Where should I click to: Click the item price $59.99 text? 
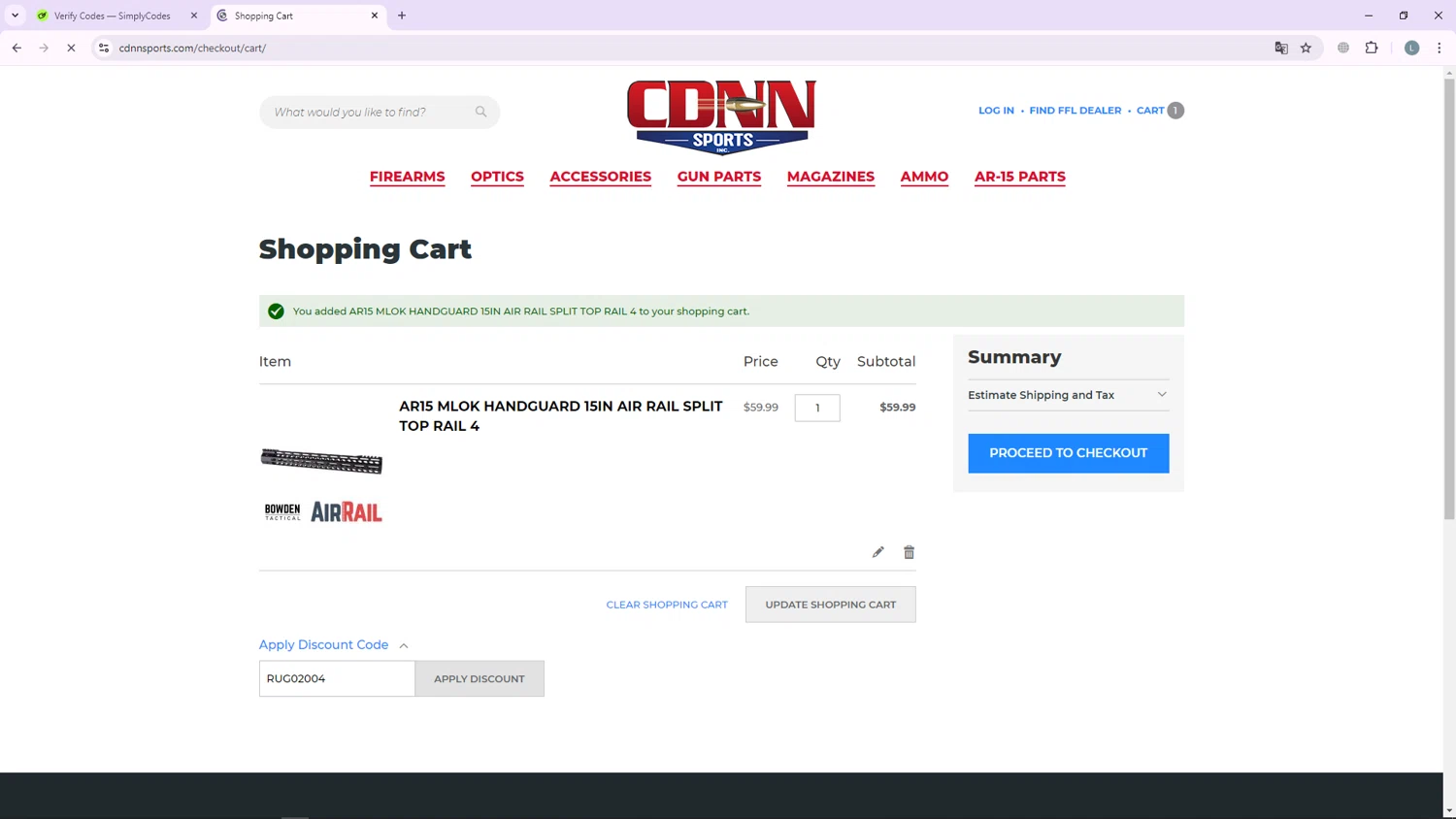pyautogui.click(x=760, y=407)
